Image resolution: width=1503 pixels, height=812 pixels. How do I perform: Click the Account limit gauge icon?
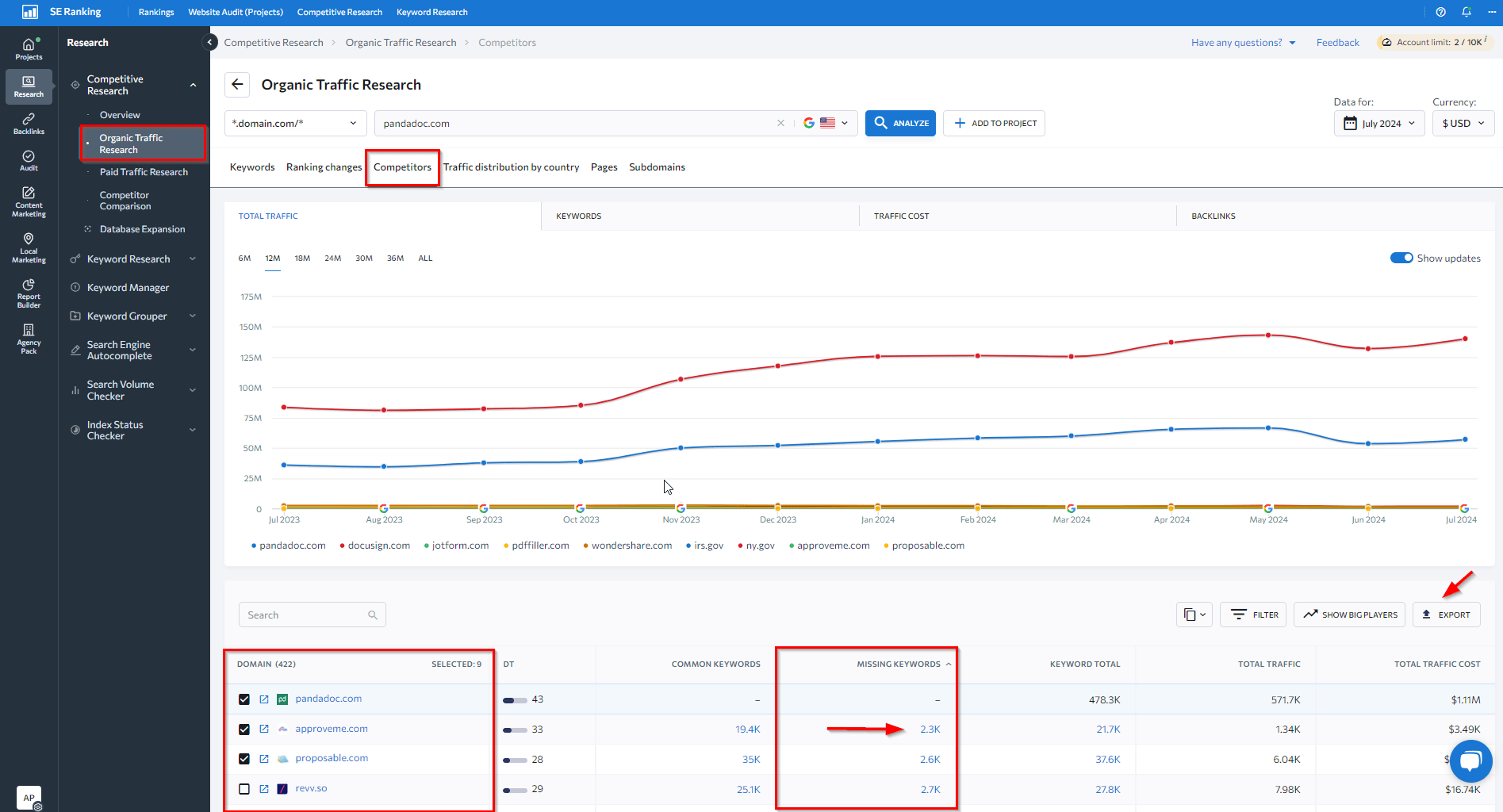point(1386,42)
